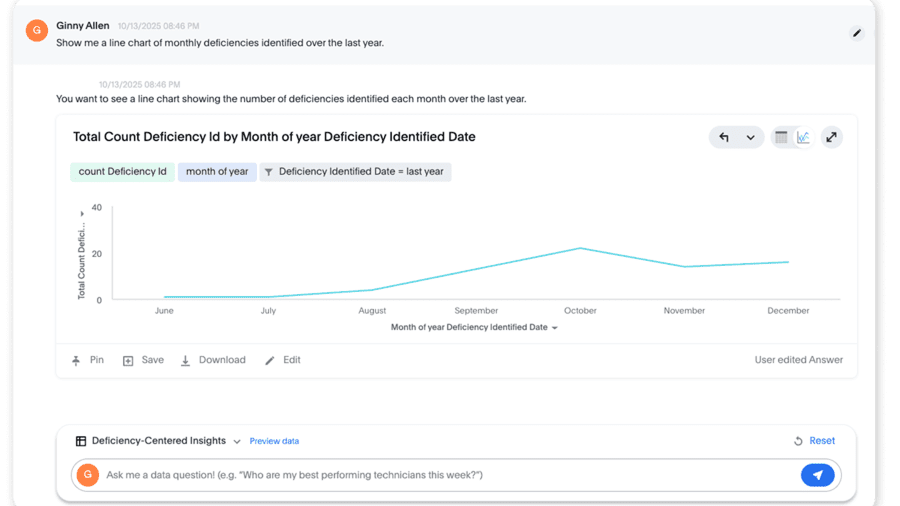Edit the chart answer
Image resolution: width=900 pixels, height=506 pixels.
[x=282, y=360]
